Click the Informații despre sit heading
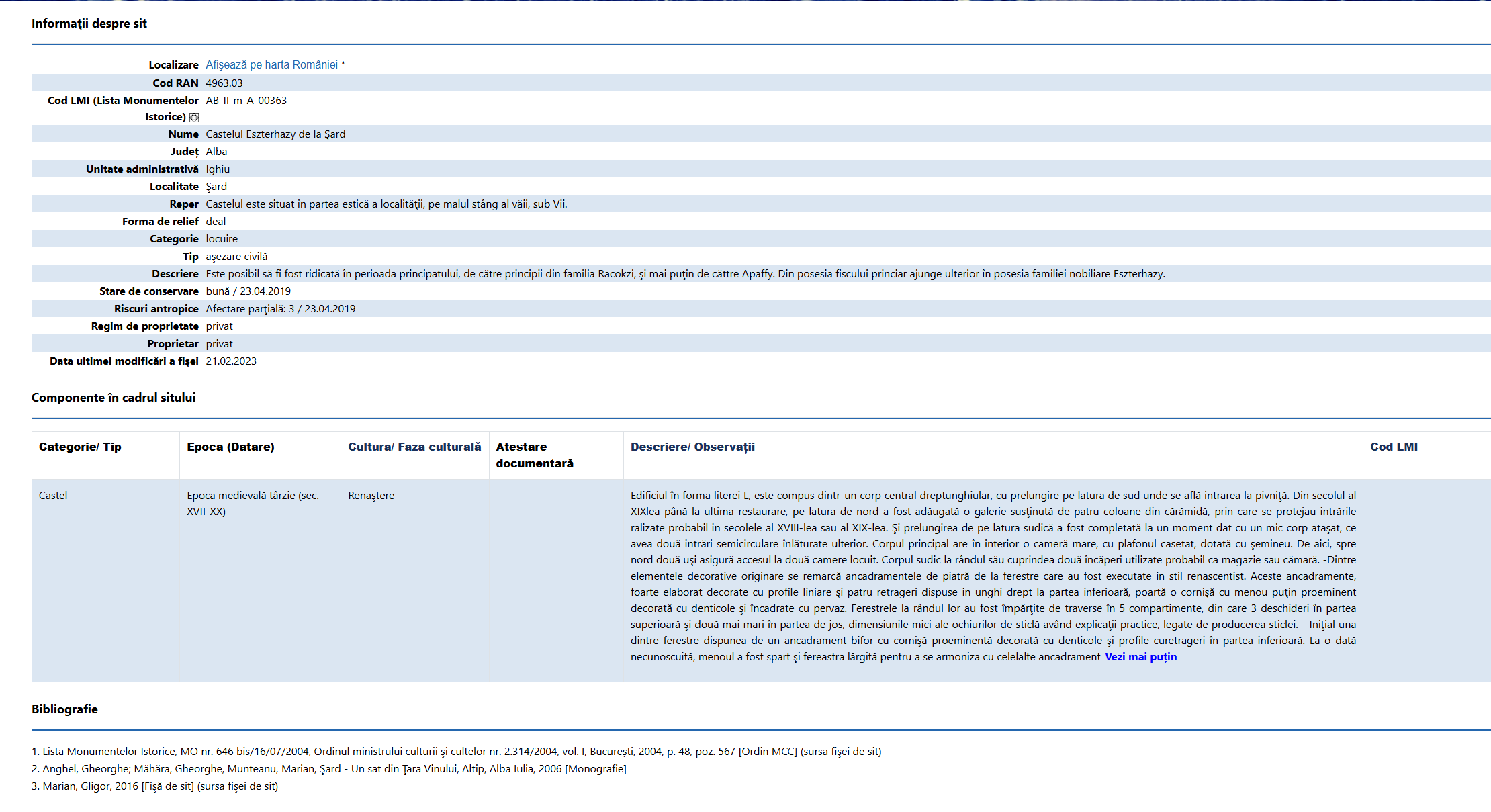The width and height of the screenshot is (1491, 812). click(x=89, y=24)
